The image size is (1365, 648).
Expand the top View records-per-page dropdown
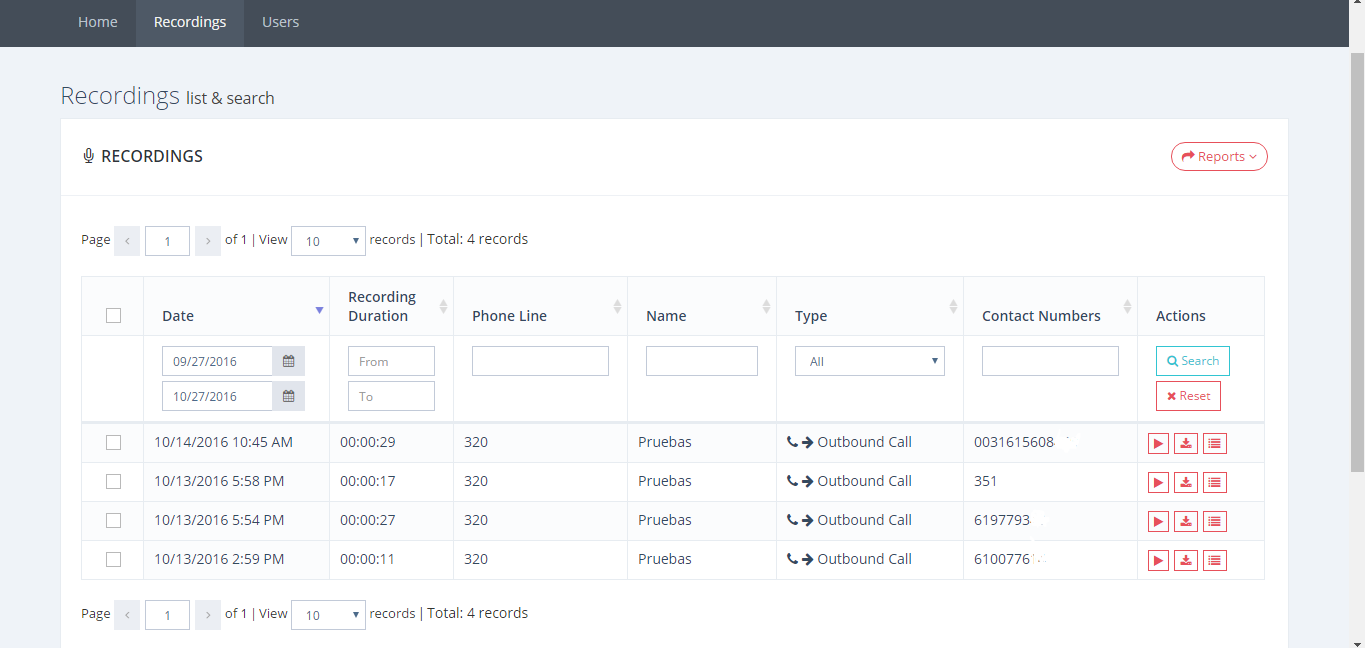[x=328, y=241]
